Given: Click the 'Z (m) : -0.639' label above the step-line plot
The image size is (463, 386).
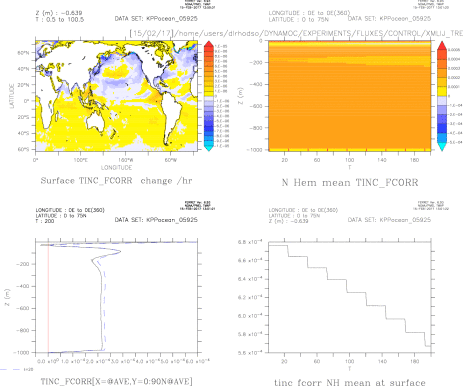Looking at the screenshot, I should pyautogui.click(x=288, y=221).
